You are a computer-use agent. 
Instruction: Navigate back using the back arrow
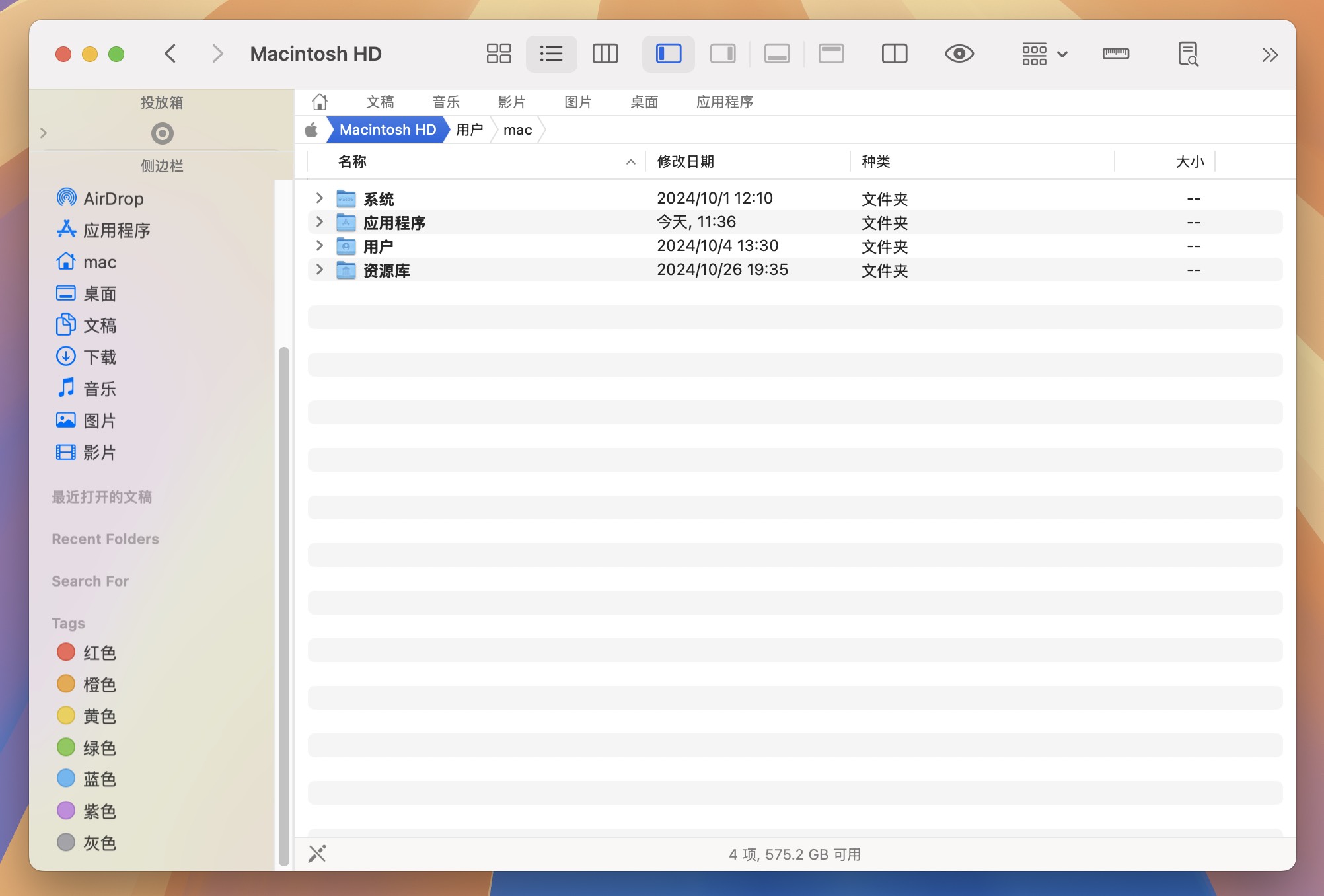tap(170, 54)
